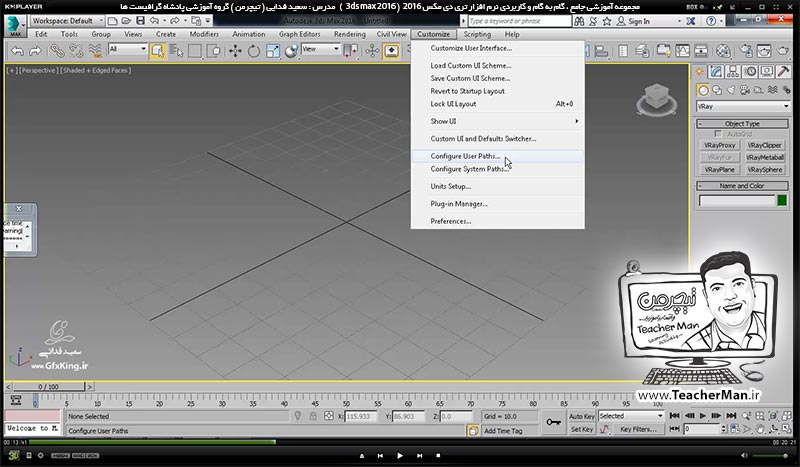Collapse the Object Type rollout

(x=742, y=124)
